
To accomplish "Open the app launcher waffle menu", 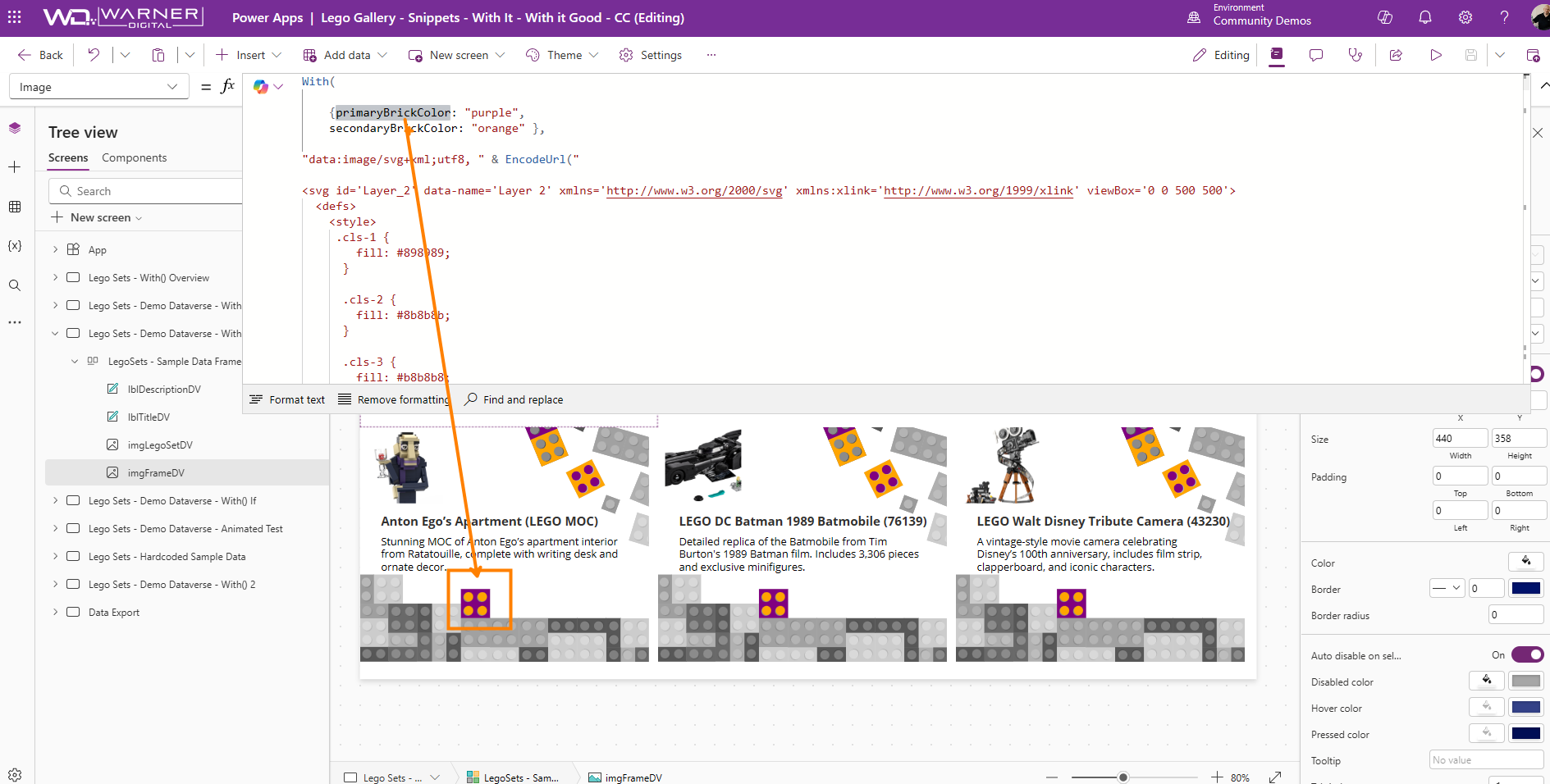I will [15, 17].
